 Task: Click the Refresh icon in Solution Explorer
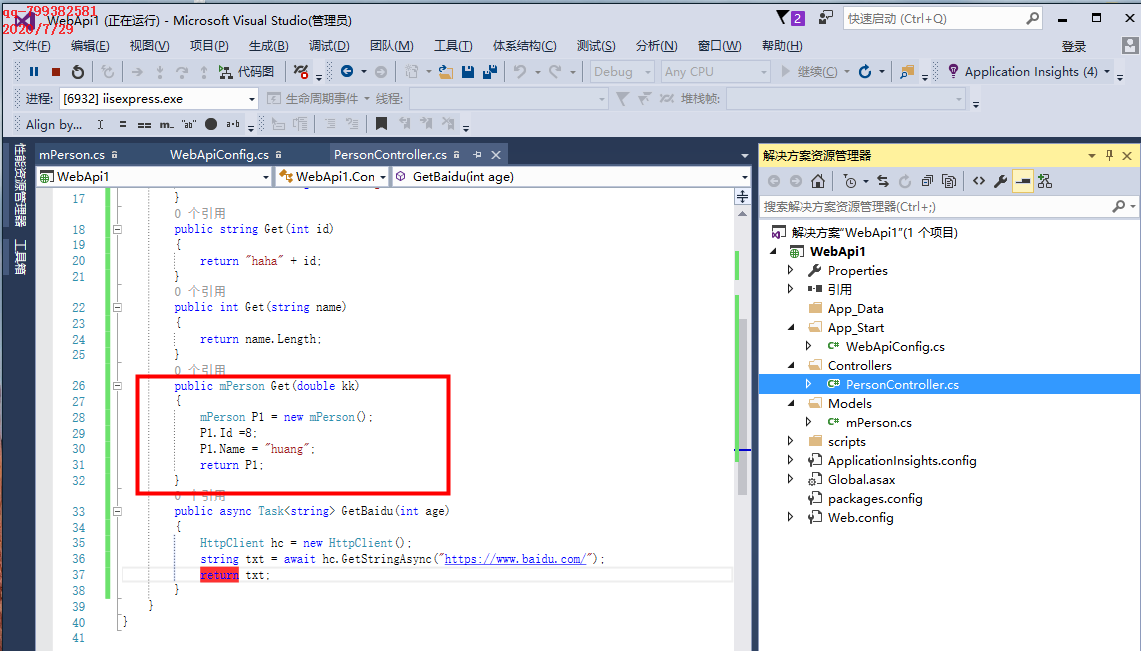[906, 181]
